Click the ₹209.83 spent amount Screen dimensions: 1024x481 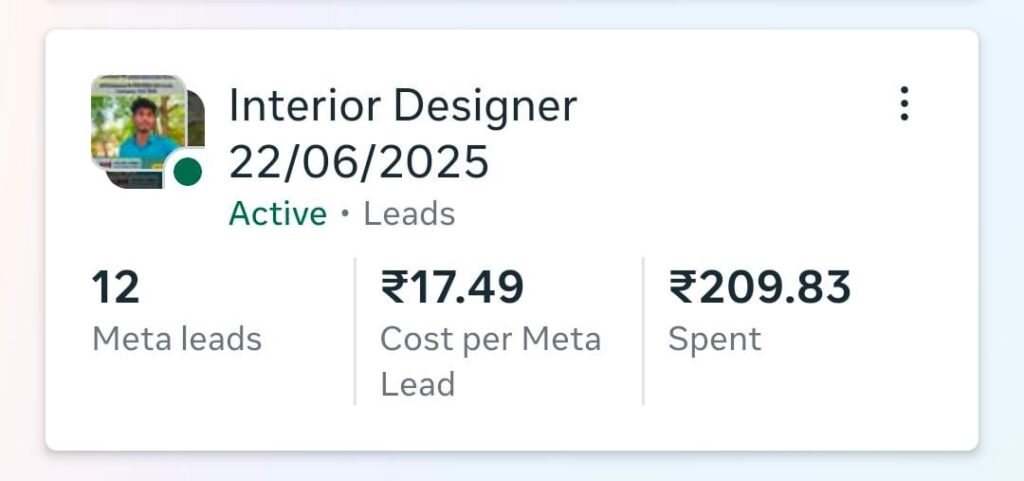[760, 289]
